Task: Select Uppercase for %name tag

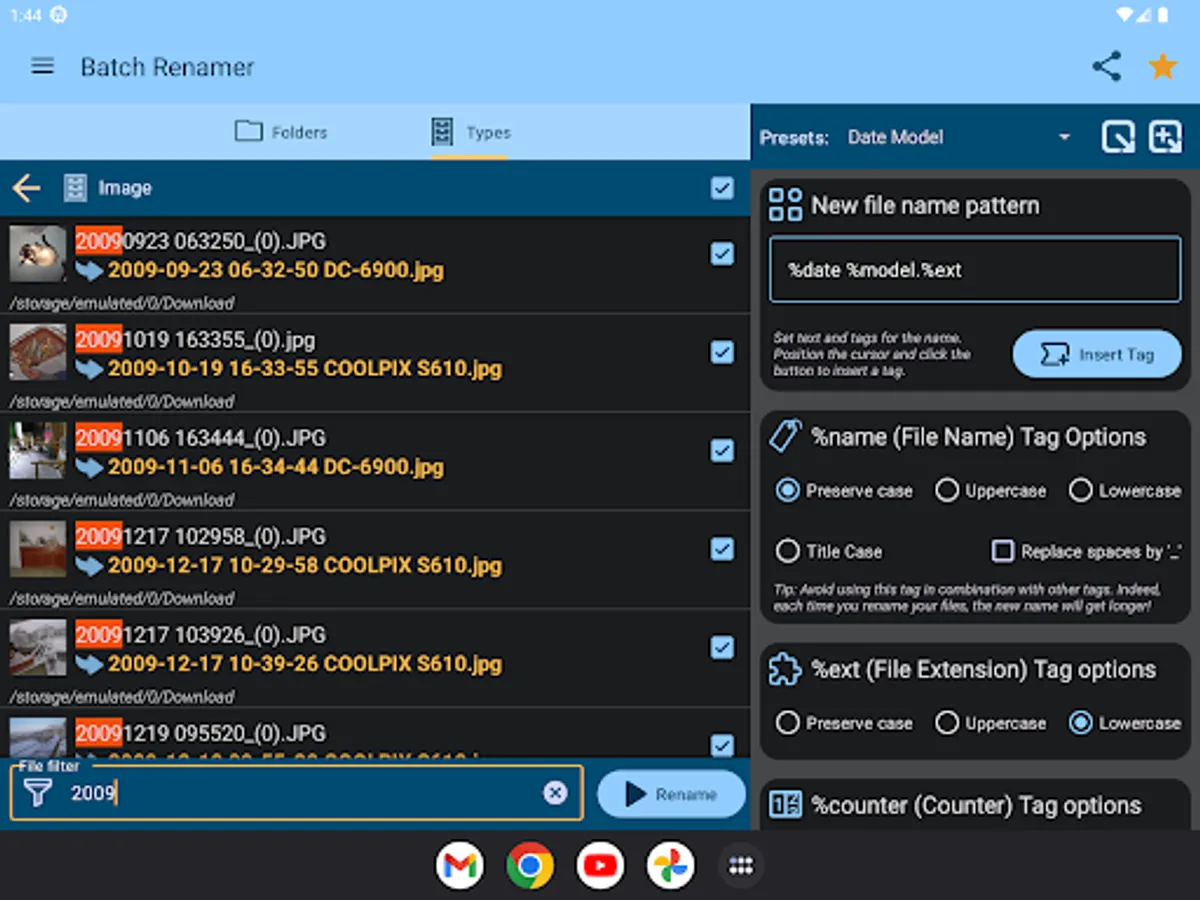Action: 947,491
